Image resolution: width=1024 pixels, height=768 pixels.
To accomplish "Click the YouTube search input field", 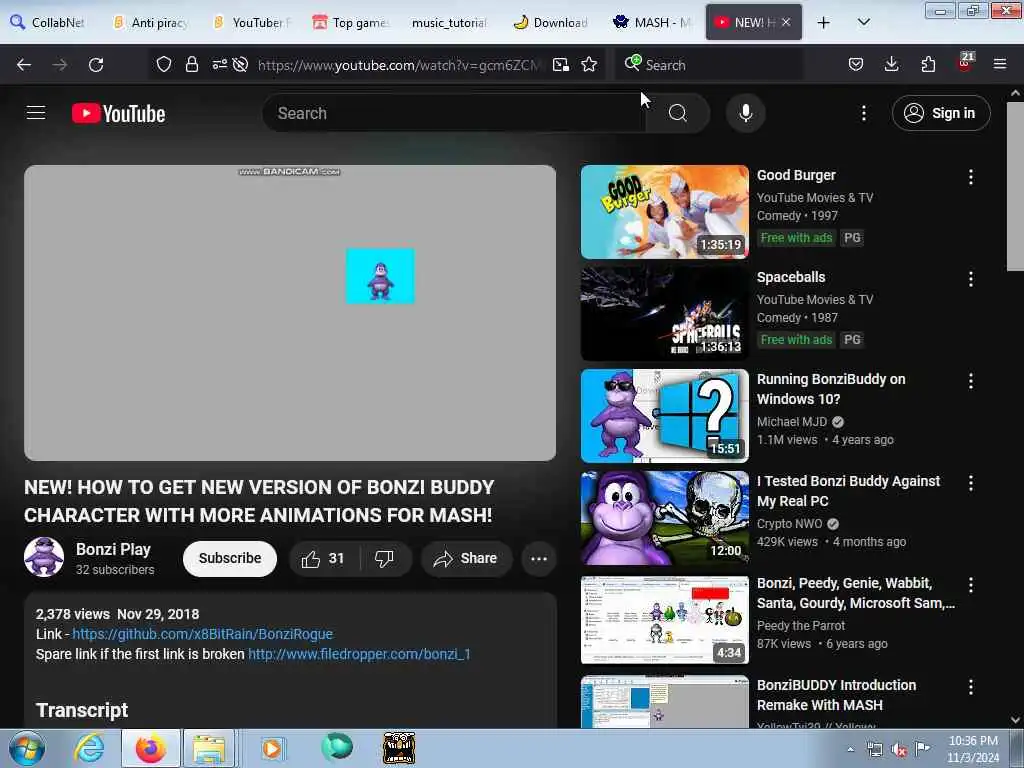I will pyautogui.click(x=455, y=113).
